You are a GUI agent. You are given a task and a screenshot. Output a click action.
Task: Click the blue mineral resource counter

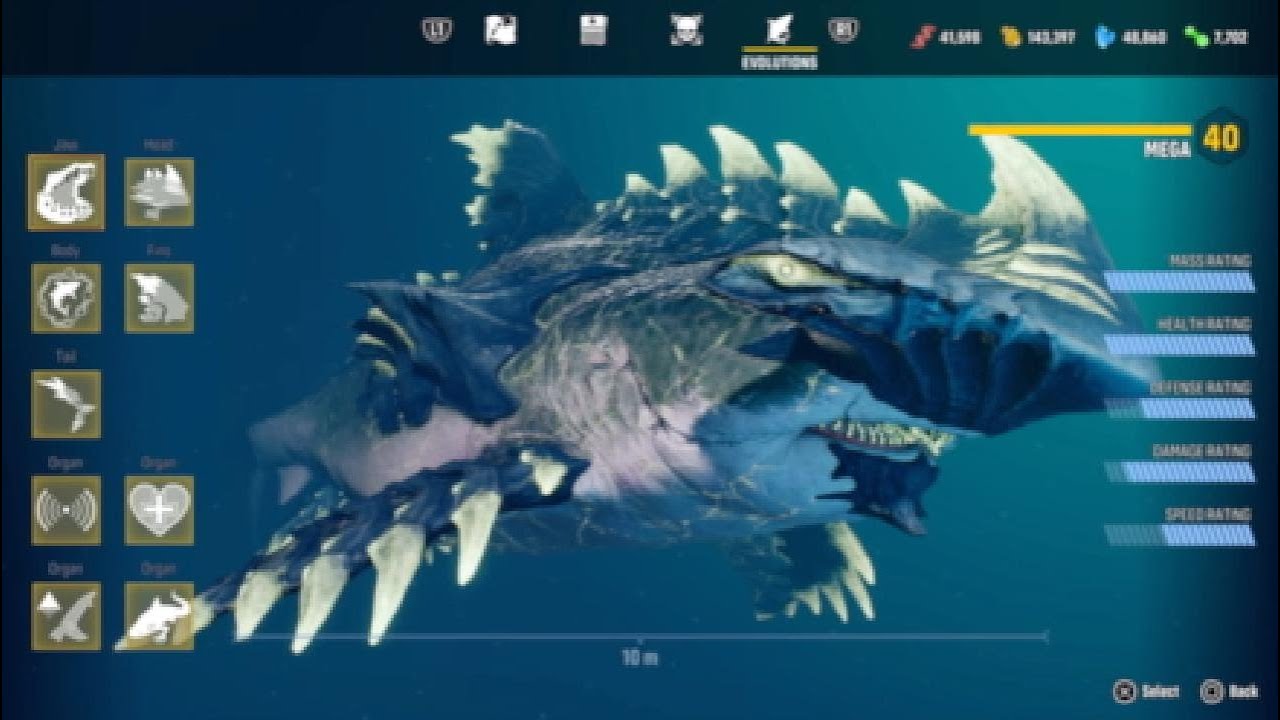pos(1130,38)
